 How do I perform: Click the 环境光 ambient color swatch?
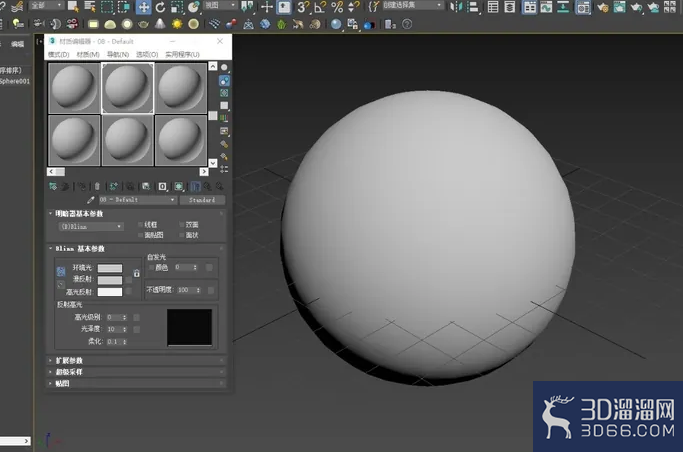click(110, 268)
